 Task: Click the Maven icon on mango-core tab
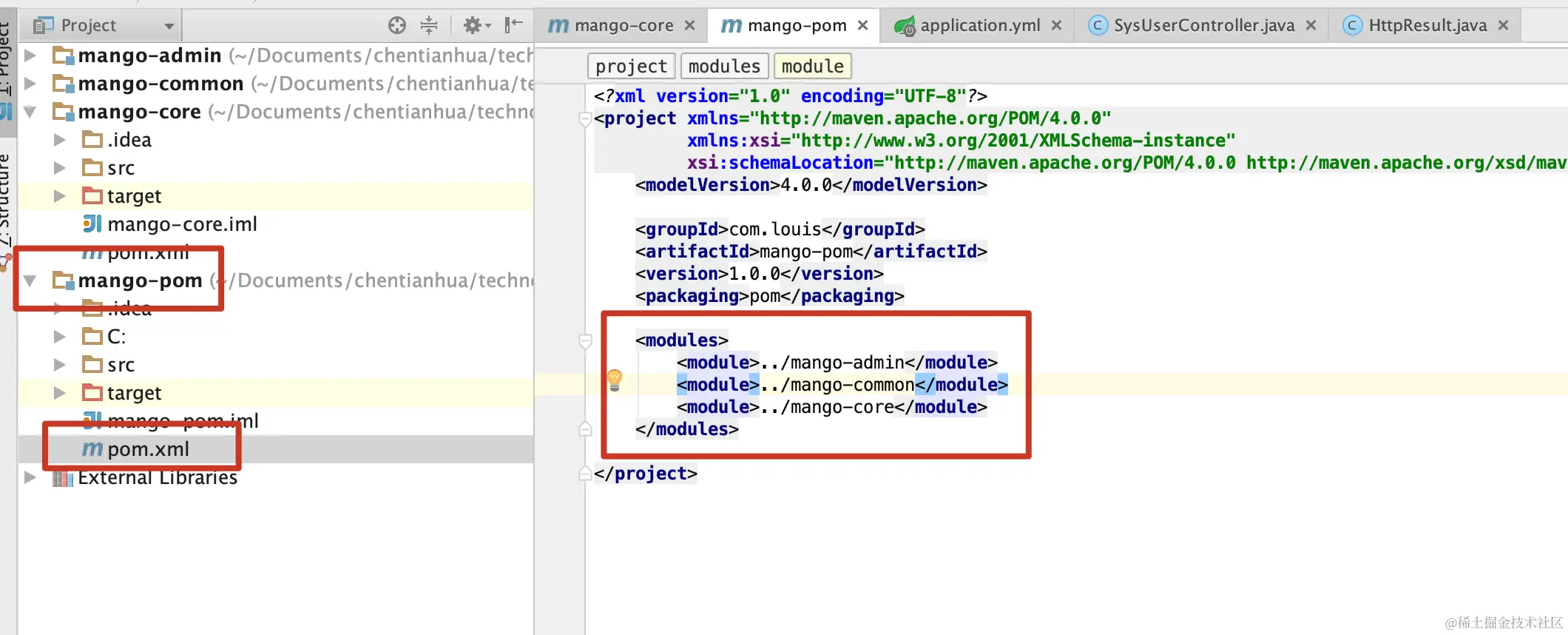558,26
